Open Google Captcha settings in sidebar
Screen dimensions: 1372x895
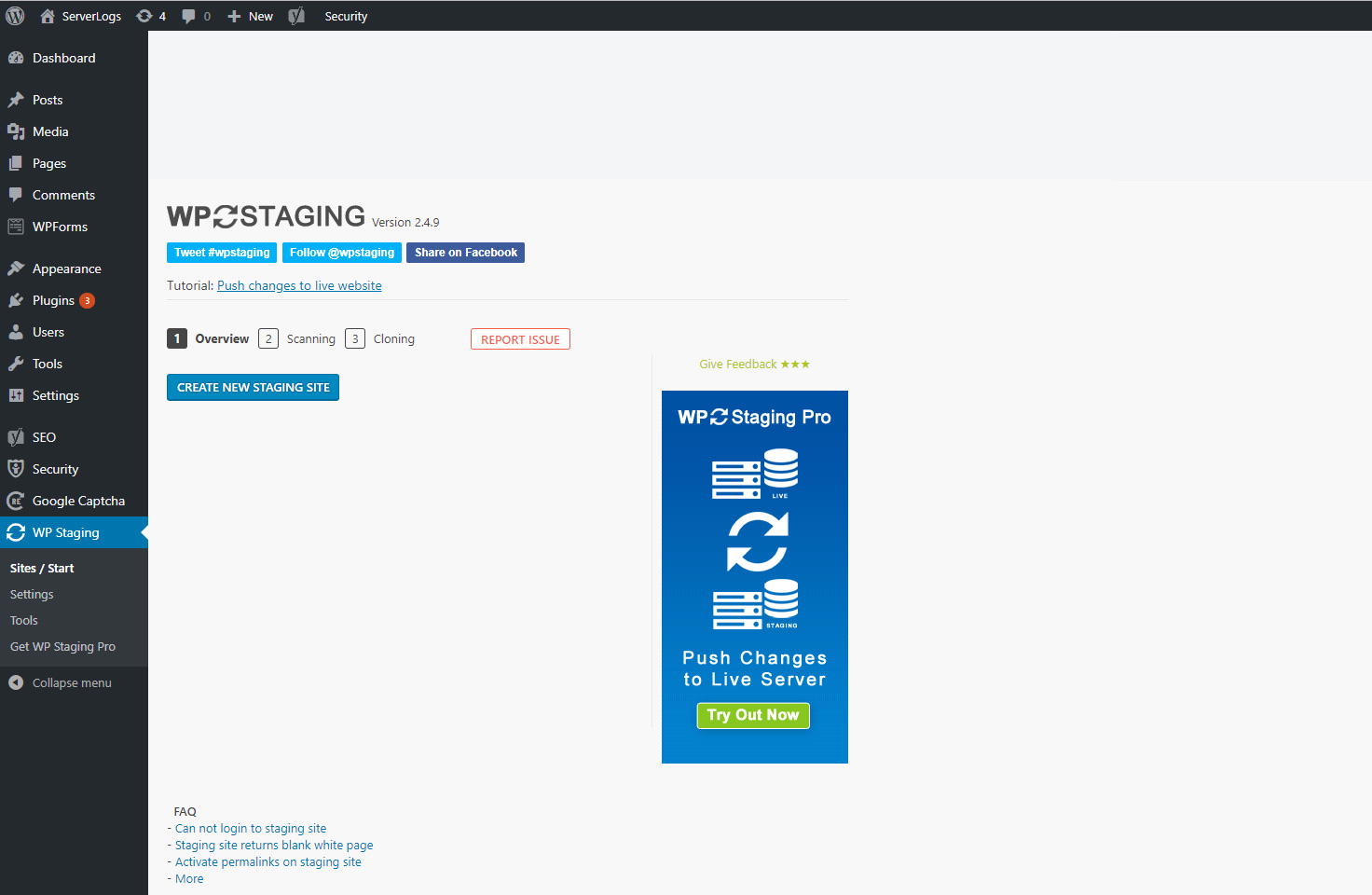coord(77,501)
